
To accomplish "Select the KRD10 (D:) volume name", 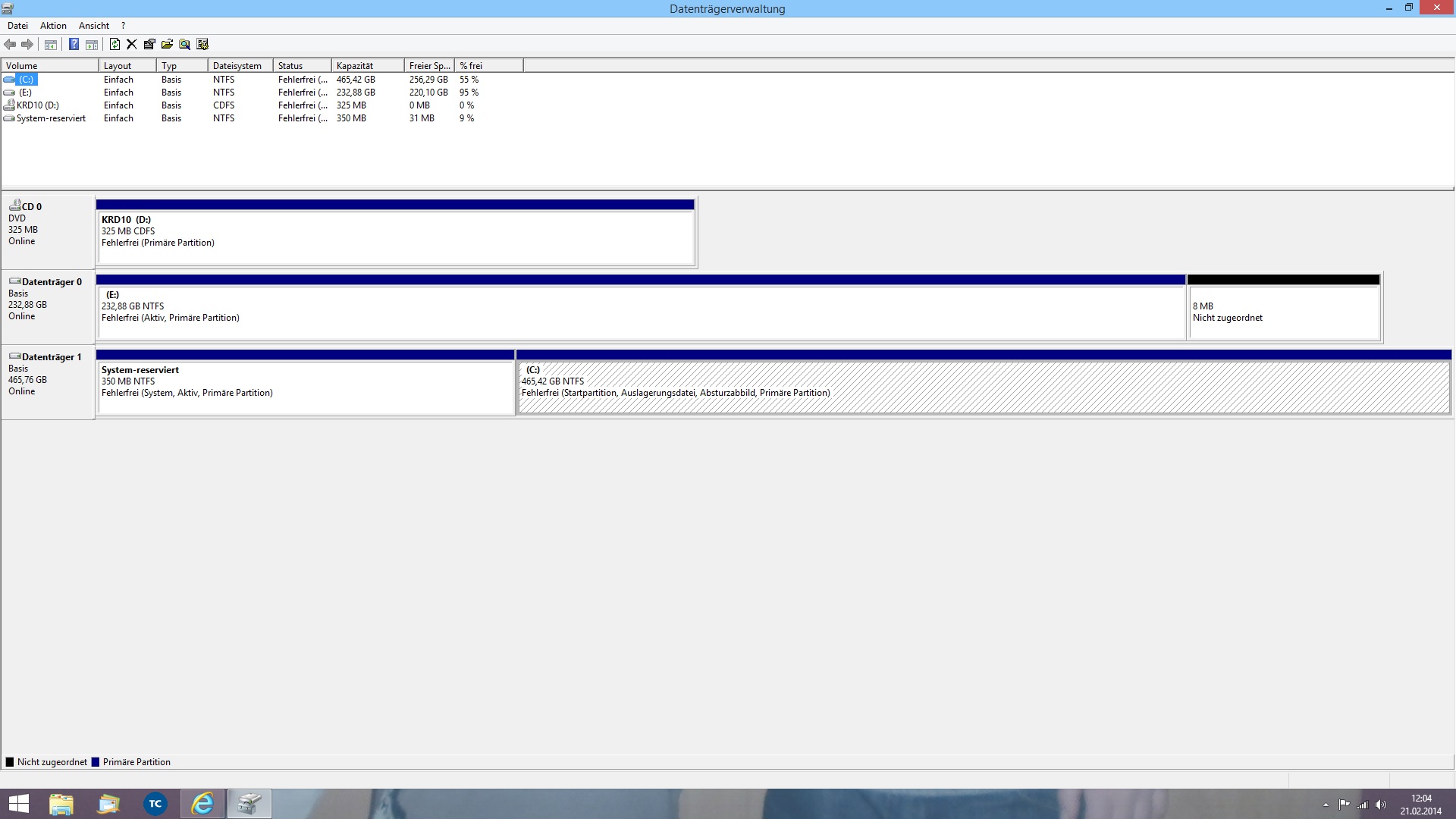I will [38, 105].
